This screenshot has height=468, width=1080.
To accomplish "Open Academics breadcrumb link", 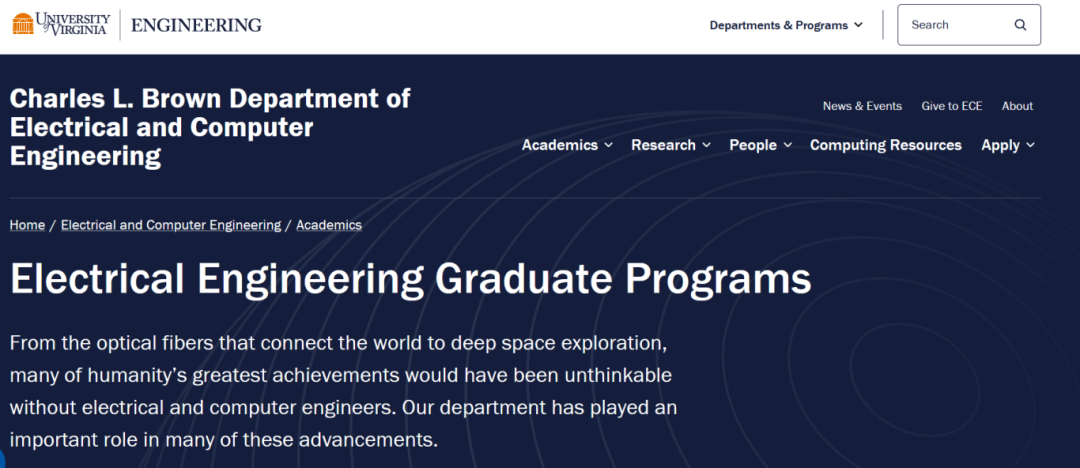I will pos(329,225).
